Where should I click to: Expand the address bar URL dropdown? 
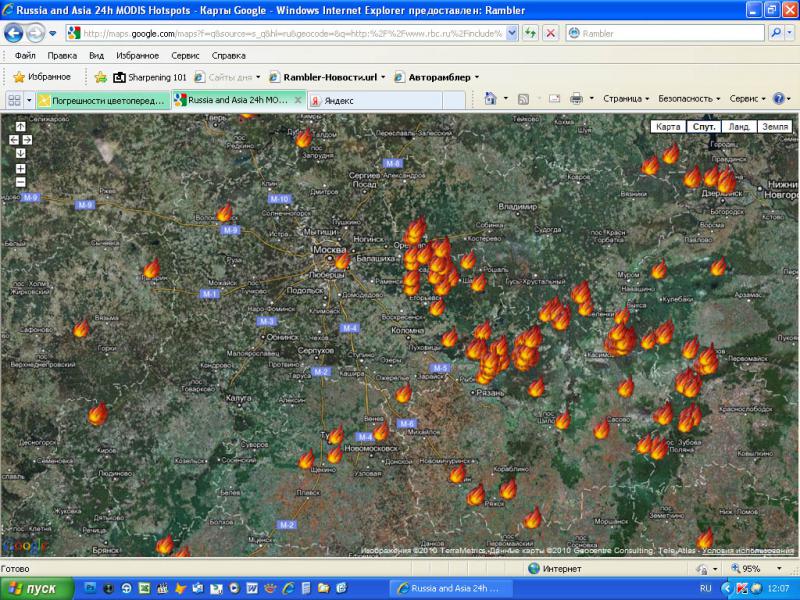pyautogui.click(x=512, y=34)
